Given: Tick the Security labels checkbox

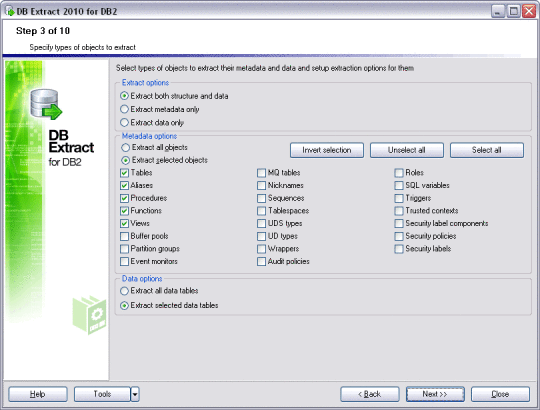Looking at the screenshot, I should pyautogui.click(x=399, y=249).
